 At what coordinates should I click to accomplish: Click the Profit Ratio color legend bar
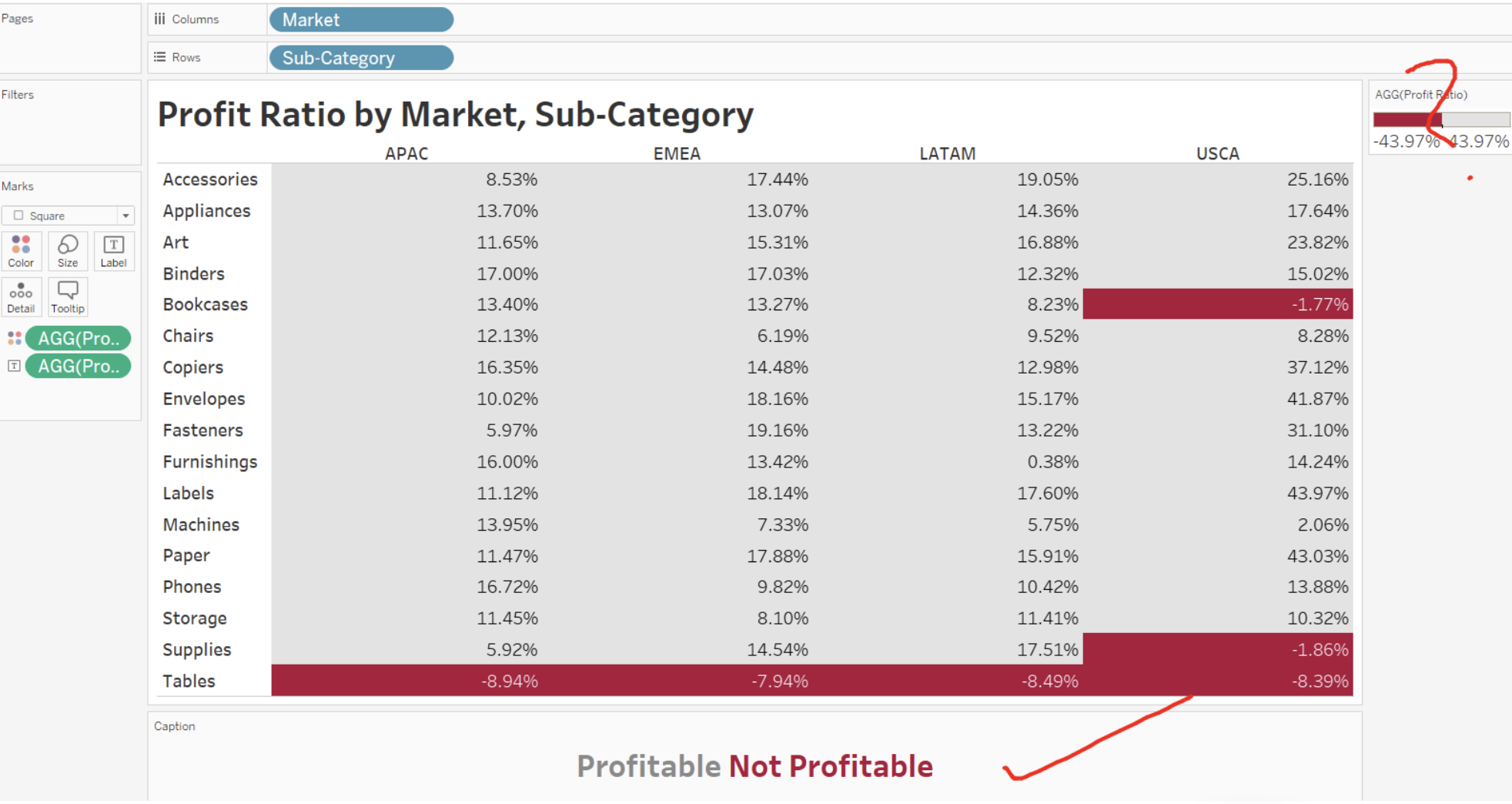point(1440,119)
